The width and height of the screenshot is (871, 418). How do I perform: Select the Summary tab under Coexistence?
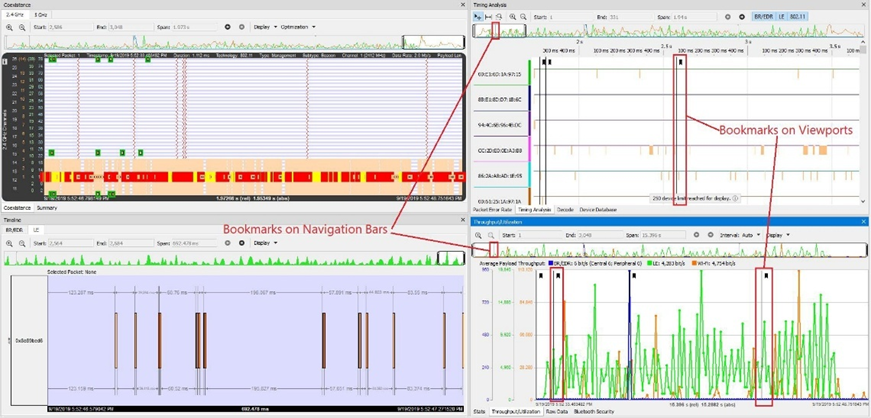pyautogui.click(x=47, y=207)
